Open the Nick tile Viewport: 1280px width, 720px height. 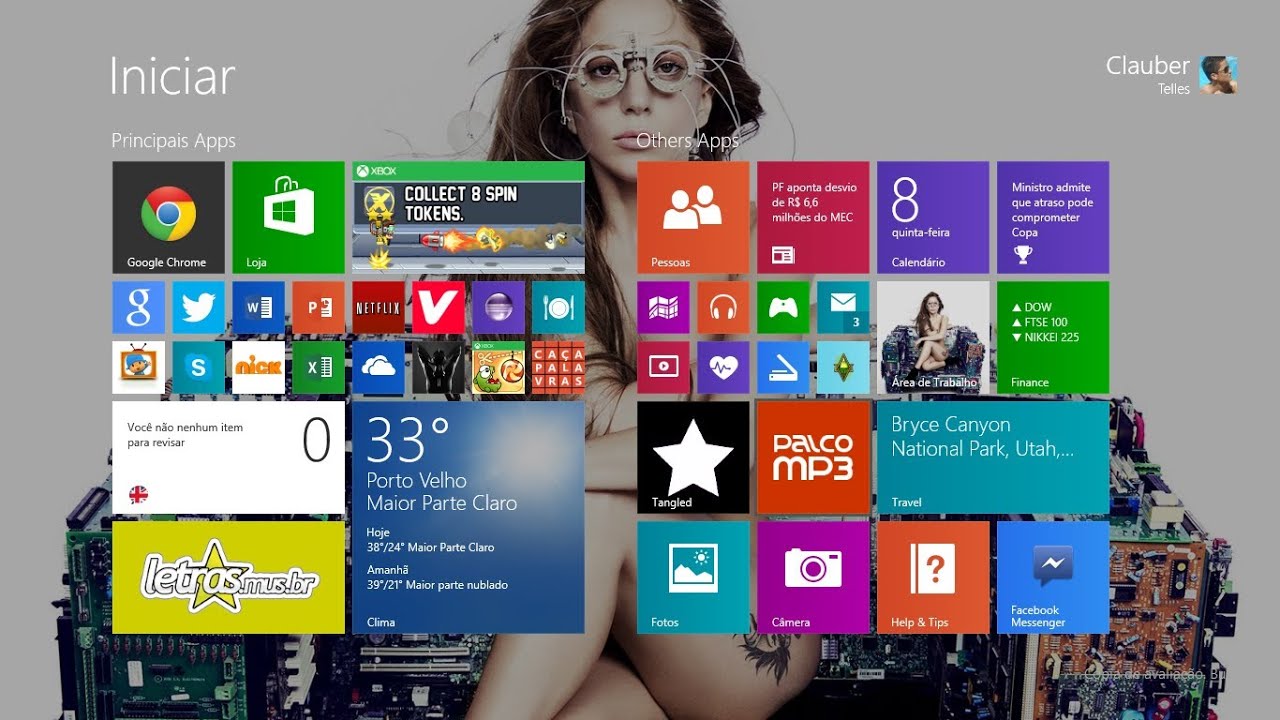(258, 368)
